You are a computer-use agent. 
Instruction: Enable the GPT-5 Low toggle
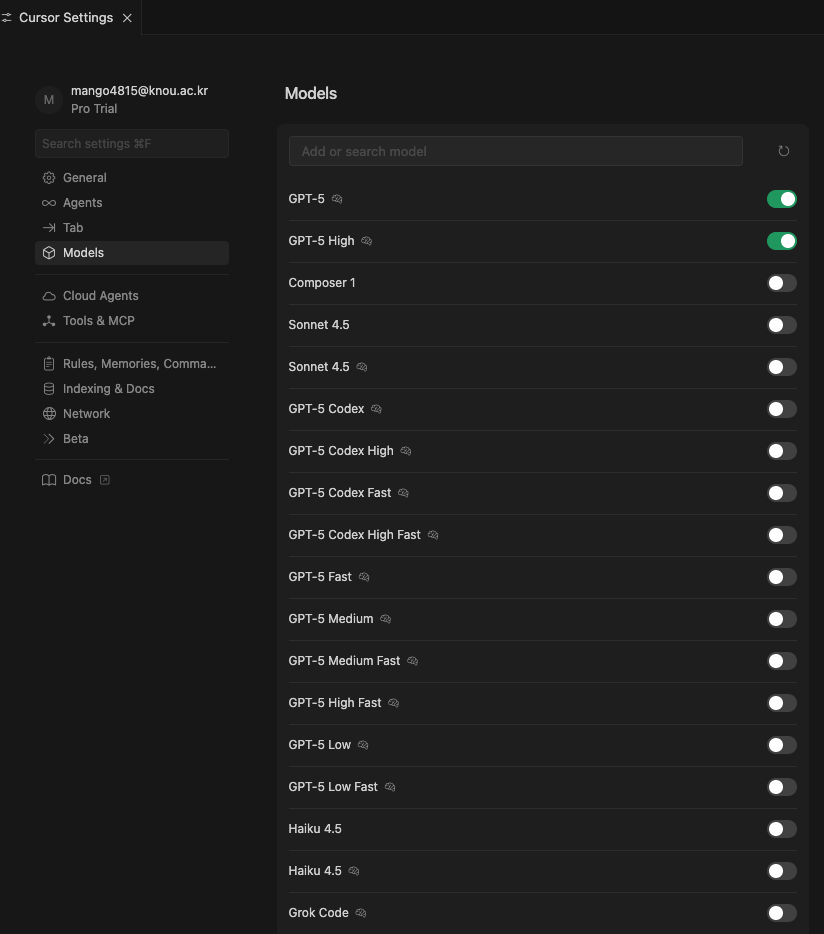click(782, 745)
